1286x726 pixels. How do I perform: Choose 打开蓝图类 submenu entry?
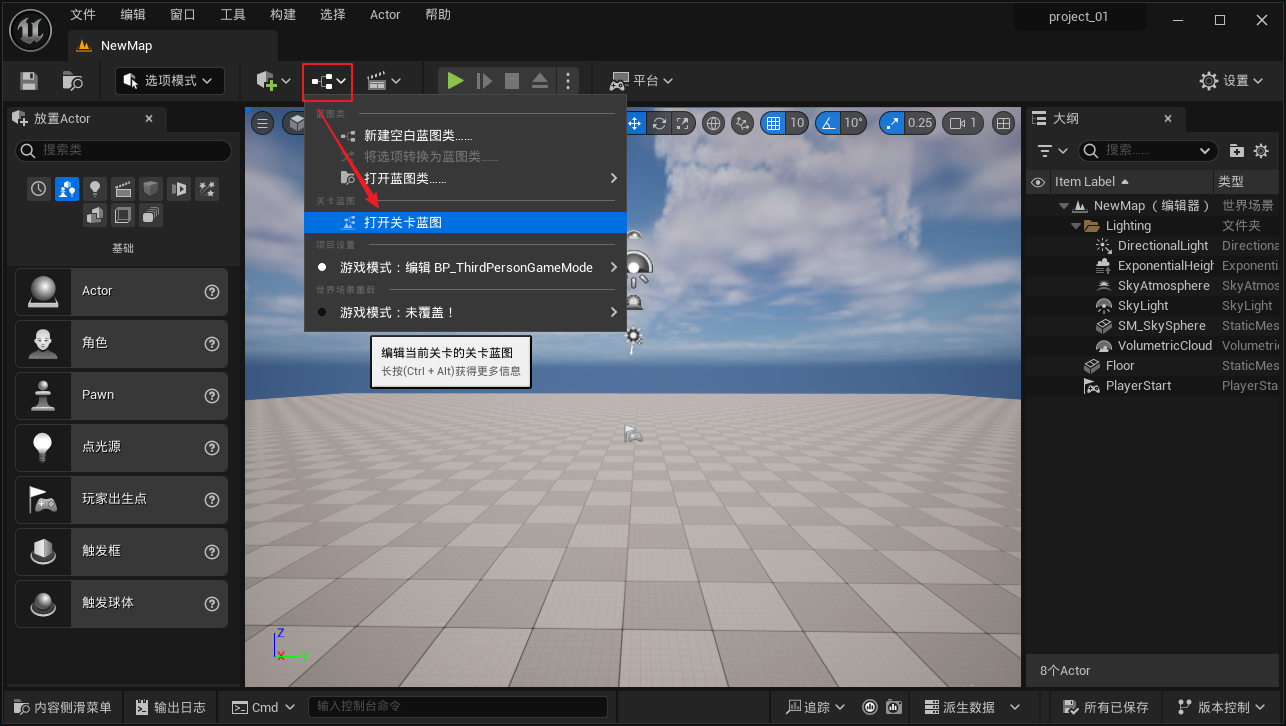click(x=465, y=178)
